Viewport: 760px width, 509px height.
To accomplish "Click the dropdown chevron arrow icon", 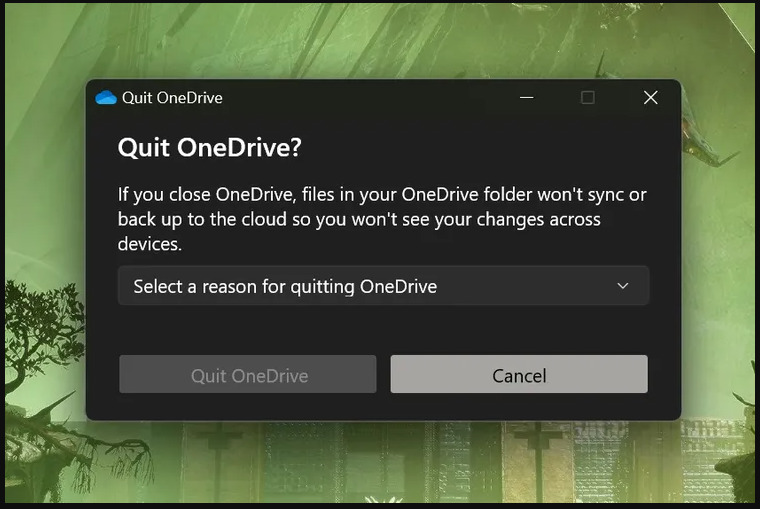I will [623, 286].
